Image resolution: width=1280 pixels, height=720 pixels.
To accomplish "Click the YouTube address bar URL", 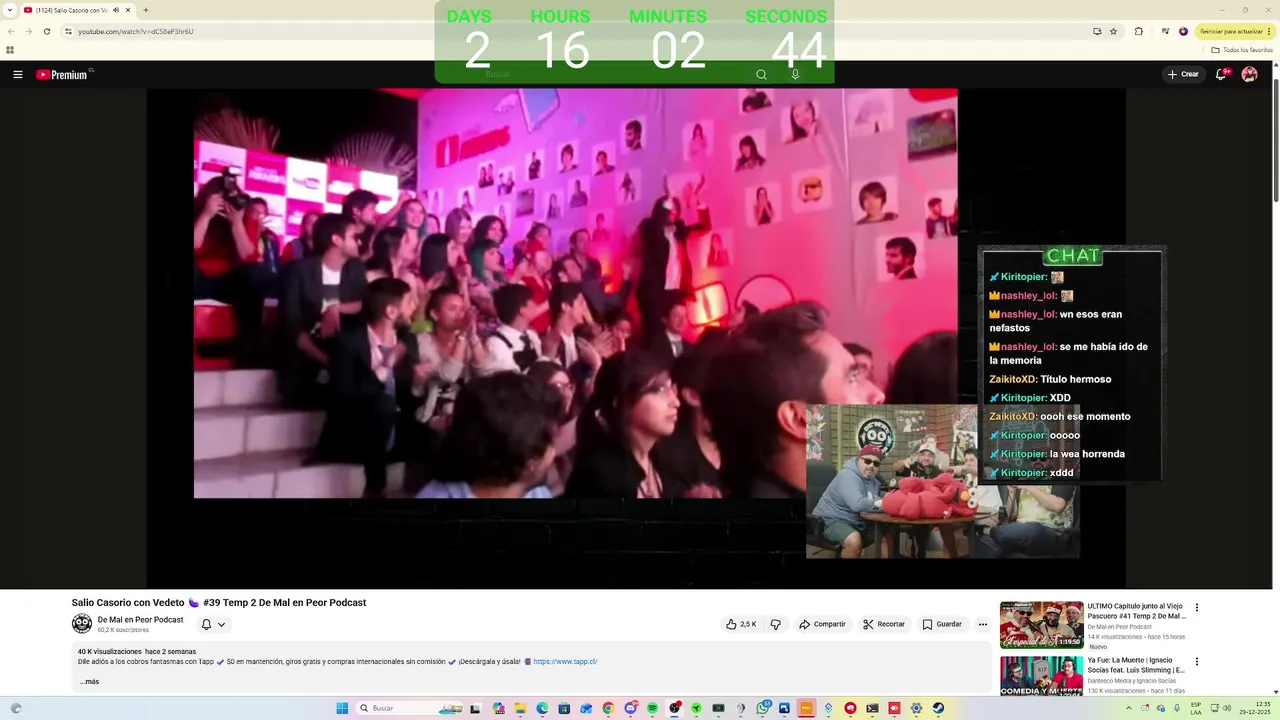I will (136, 31).
